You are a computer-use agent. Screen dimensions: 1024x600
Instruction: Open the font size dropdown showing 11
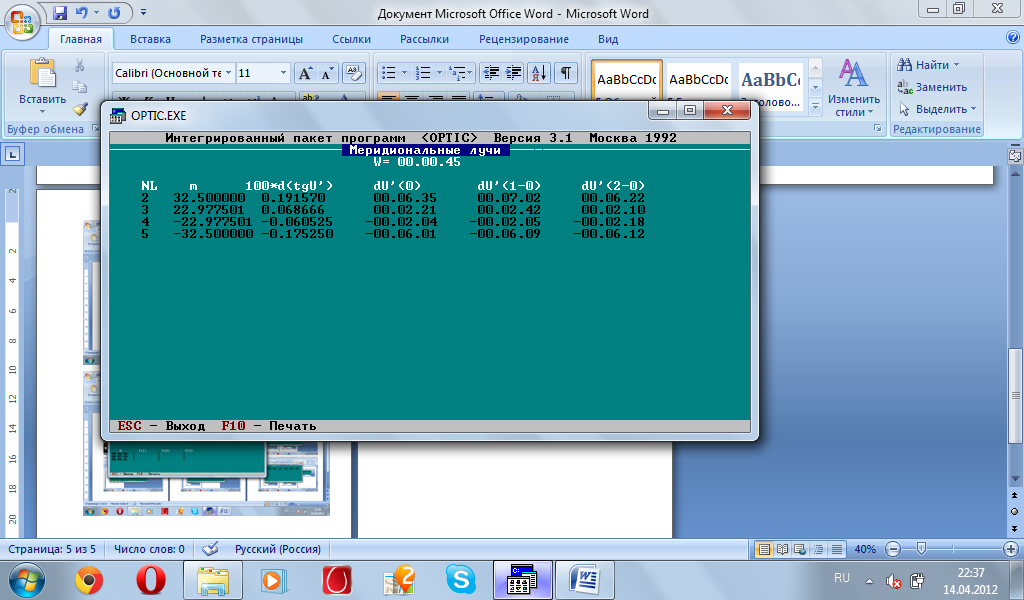283,73
